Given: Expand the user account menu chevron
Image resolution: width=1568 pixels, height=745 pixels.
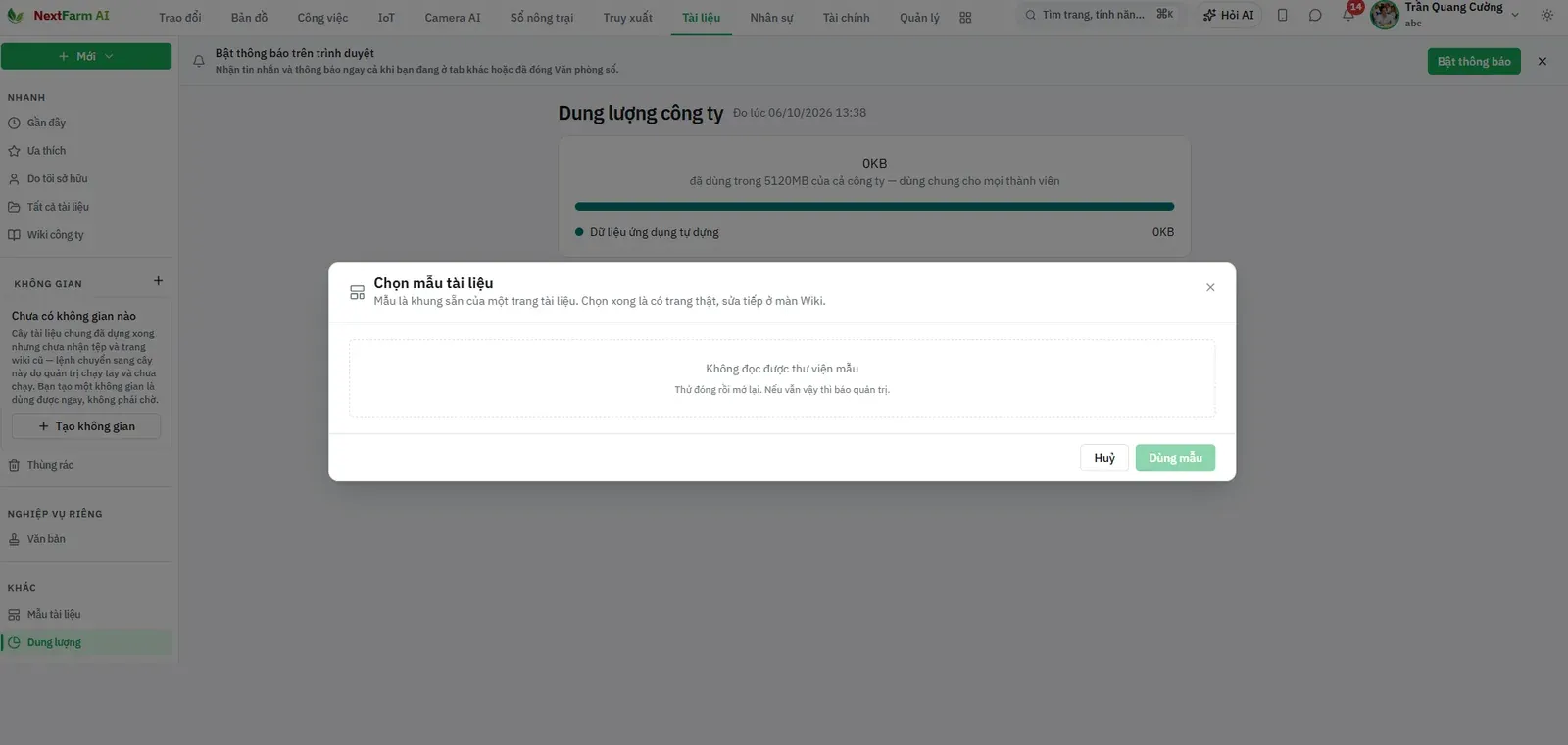Looking at the screenshot, I should (x=1515, y=15).
